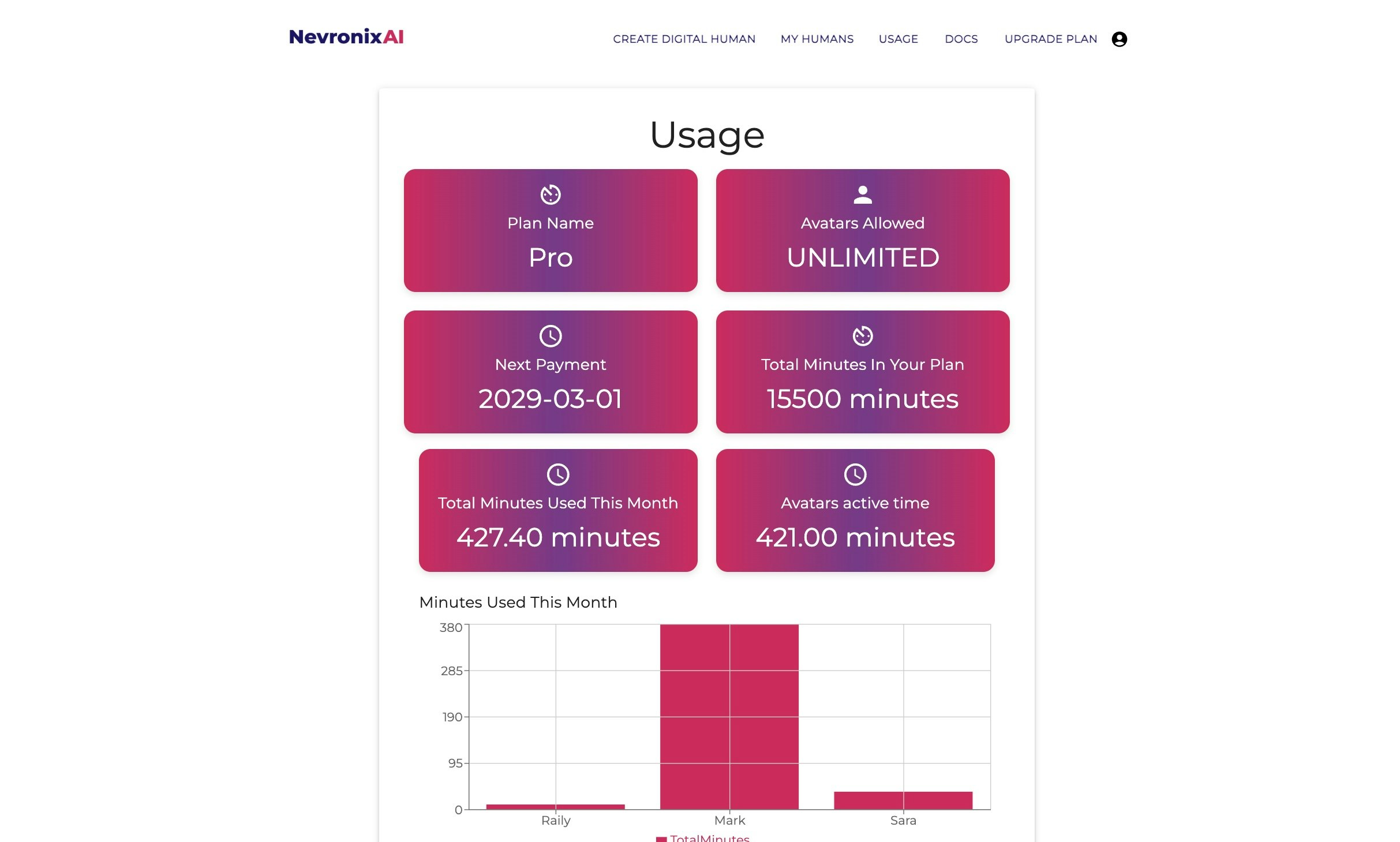
Task: Click the NevronixAI logo
Action: coord(346,37)
